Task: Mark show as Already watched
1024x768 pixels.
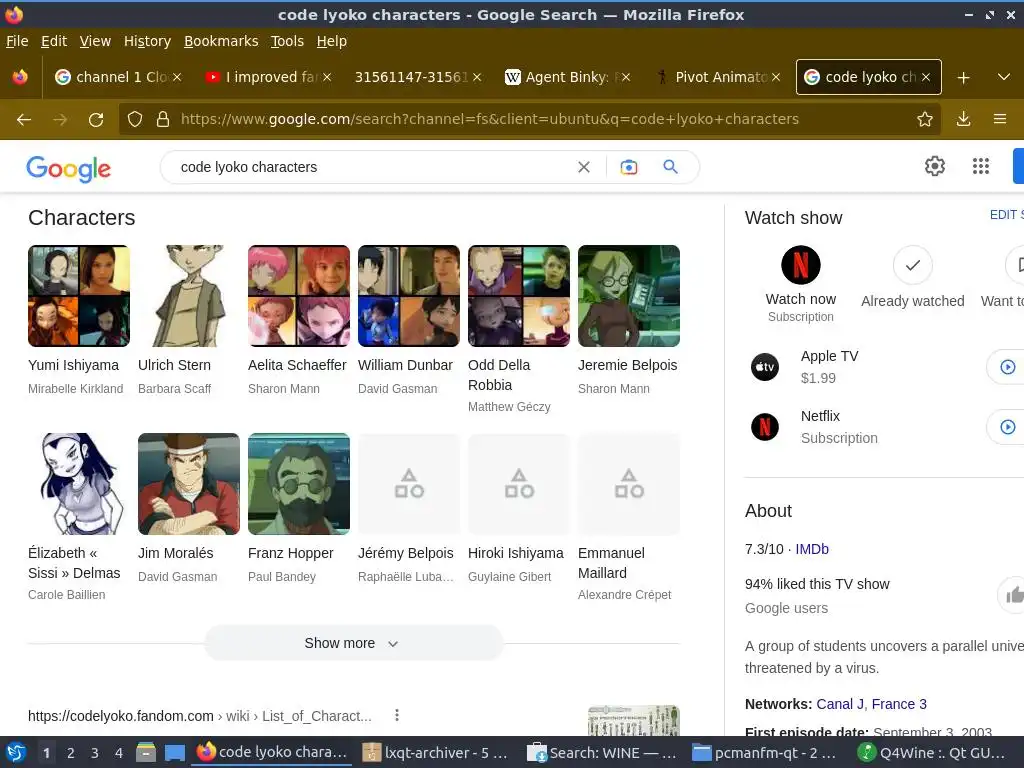Action: tap(912, 264)
